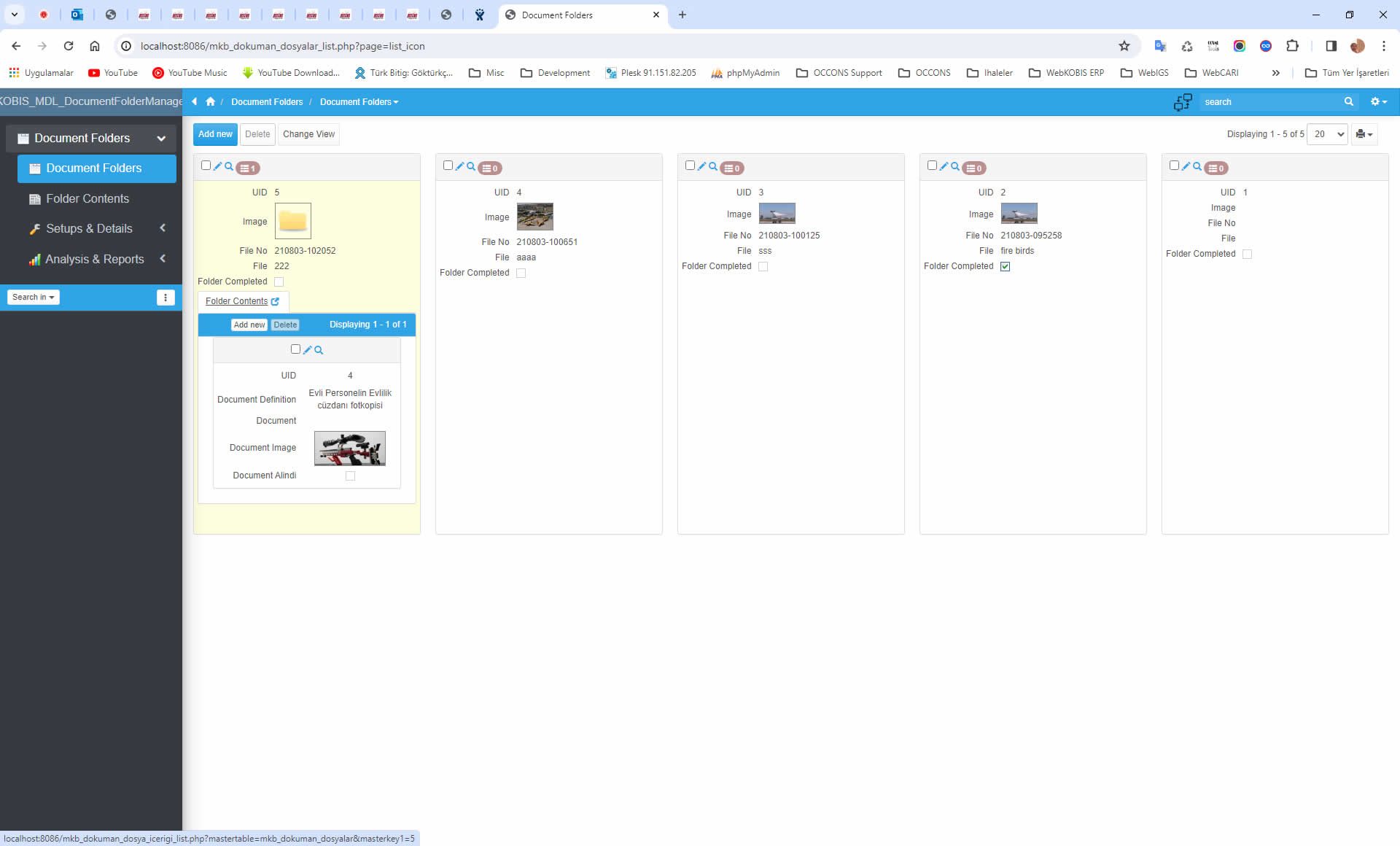1400x846 pixels.
Task: Expand the Setups & Details sidebar menu
Action: tap(163, 228)
